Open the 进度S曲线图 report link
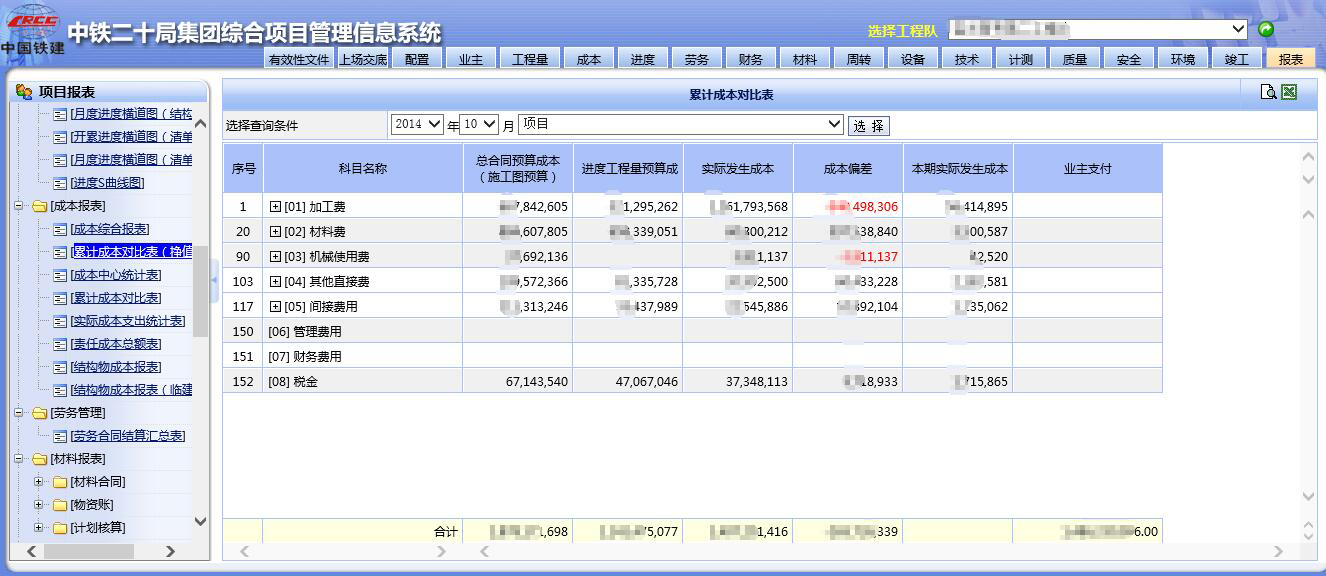 pyautogui.click(x=107, y=183)
